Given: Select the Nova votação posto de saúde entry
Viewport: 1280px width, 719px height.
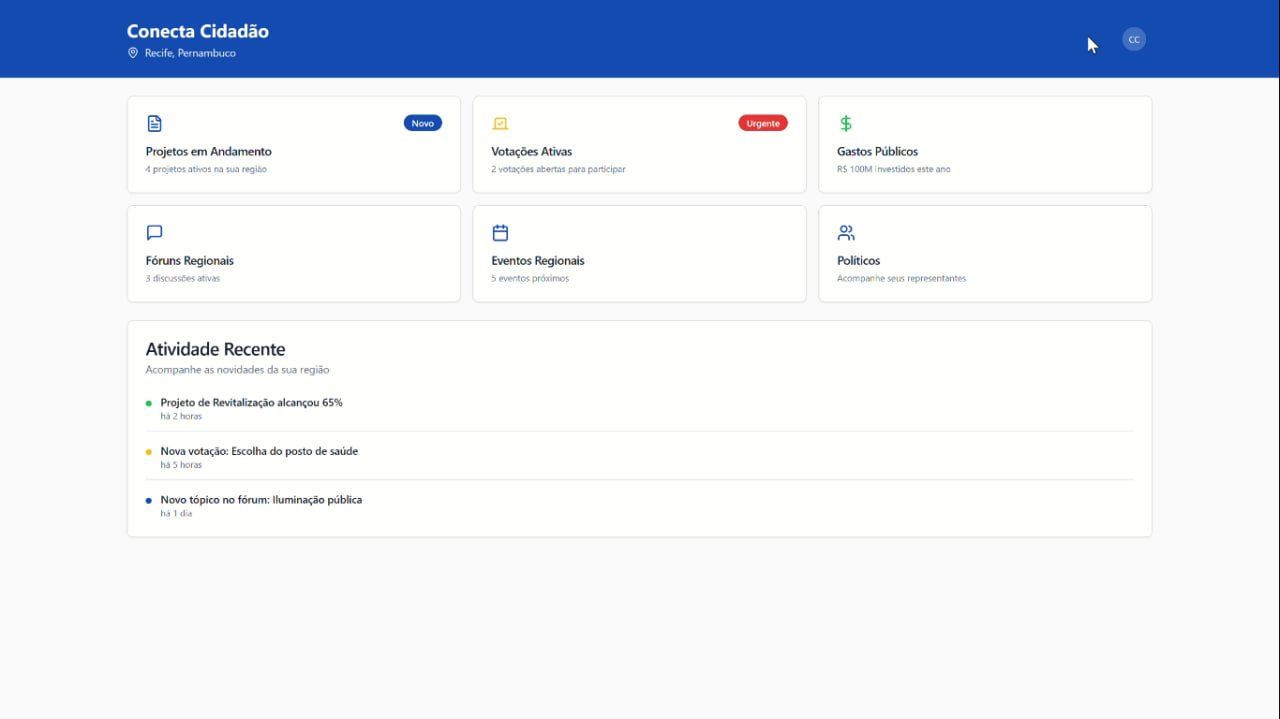Looking at the screenshot, I should [x=259, y=451].
